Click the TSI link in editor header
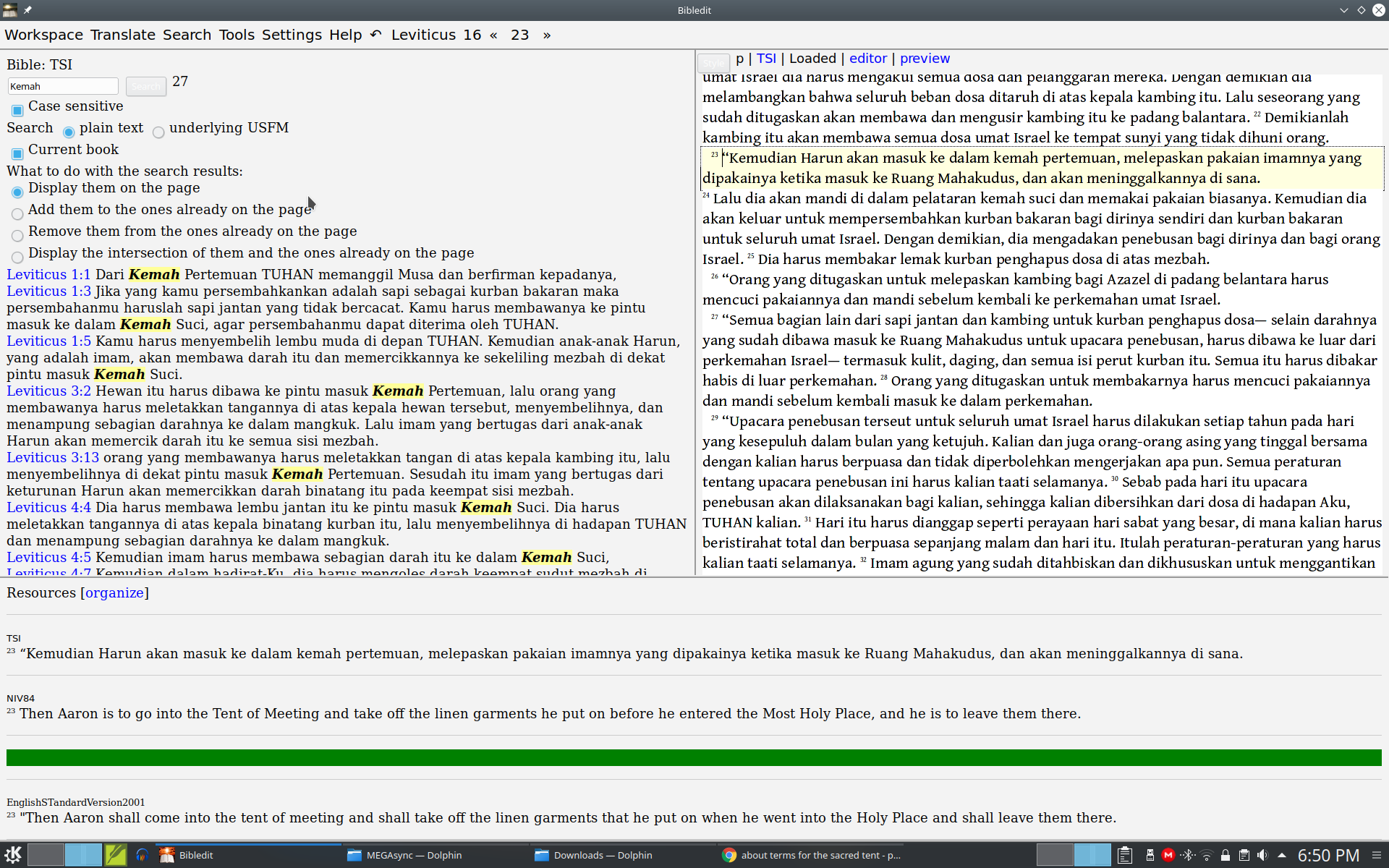 click(766, 59)
